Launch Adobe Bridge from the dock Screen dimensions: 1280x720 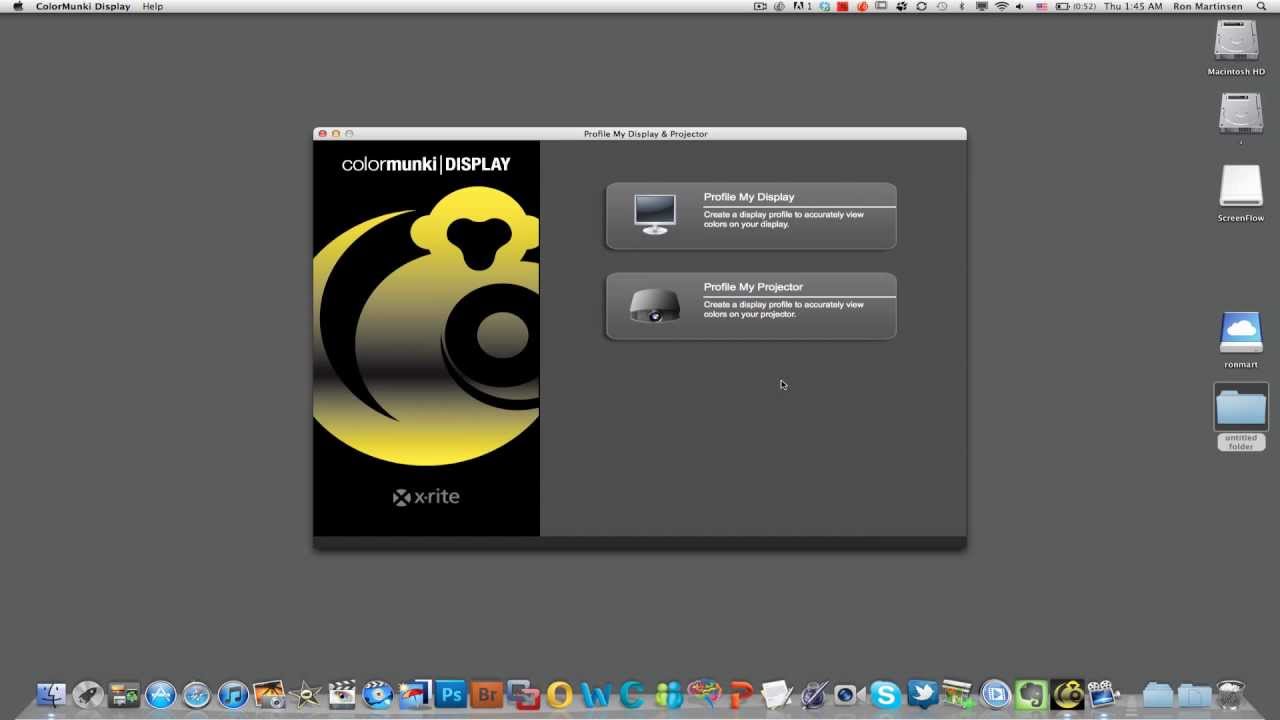coord(487,694)
